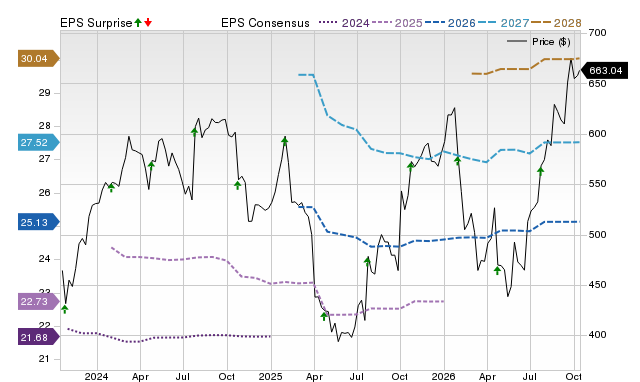Click the 700 label on the price axis

coord(598,33)
